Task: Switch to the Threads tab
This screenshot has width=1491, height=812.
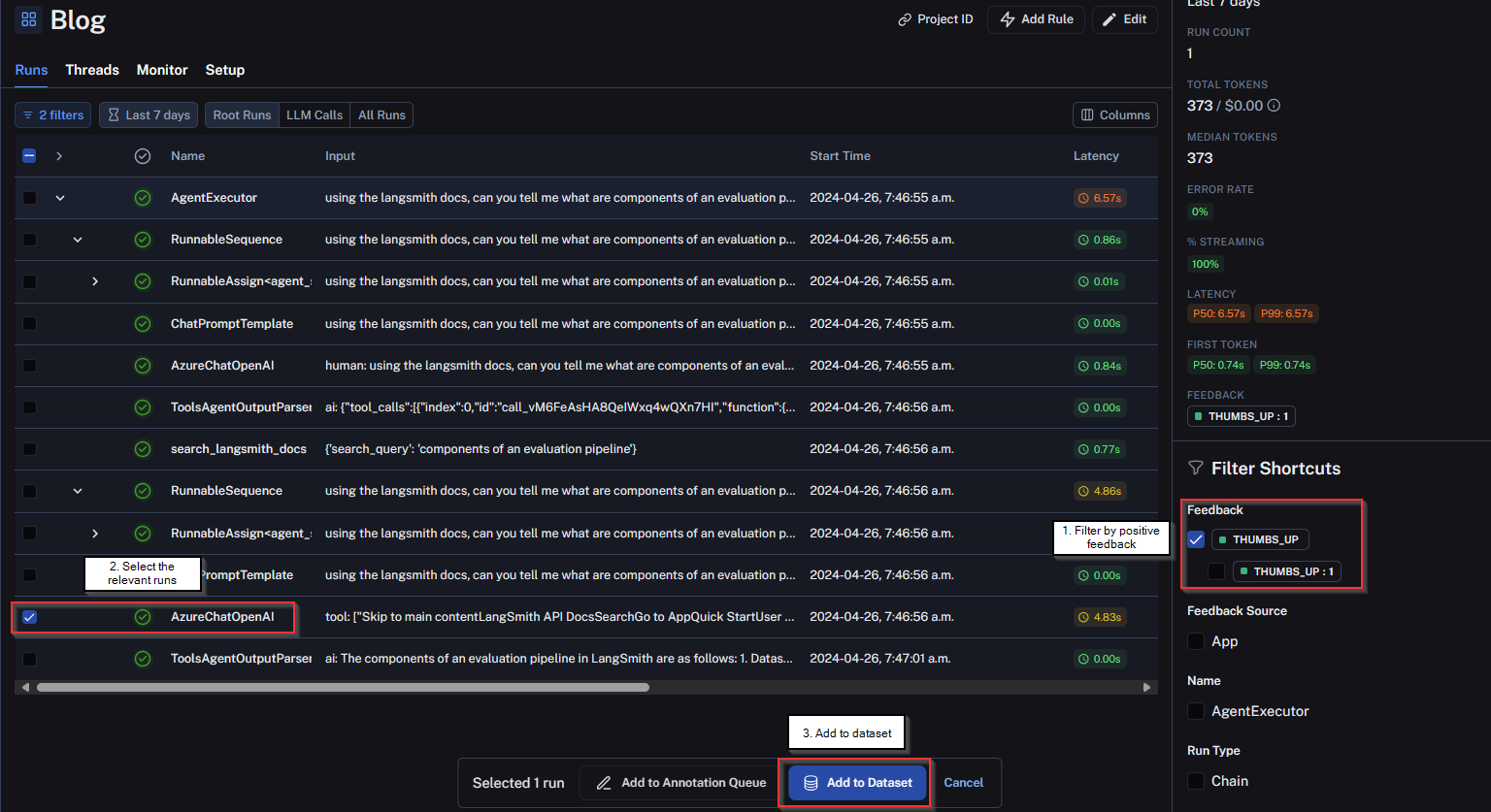Action: pos(92,70)
